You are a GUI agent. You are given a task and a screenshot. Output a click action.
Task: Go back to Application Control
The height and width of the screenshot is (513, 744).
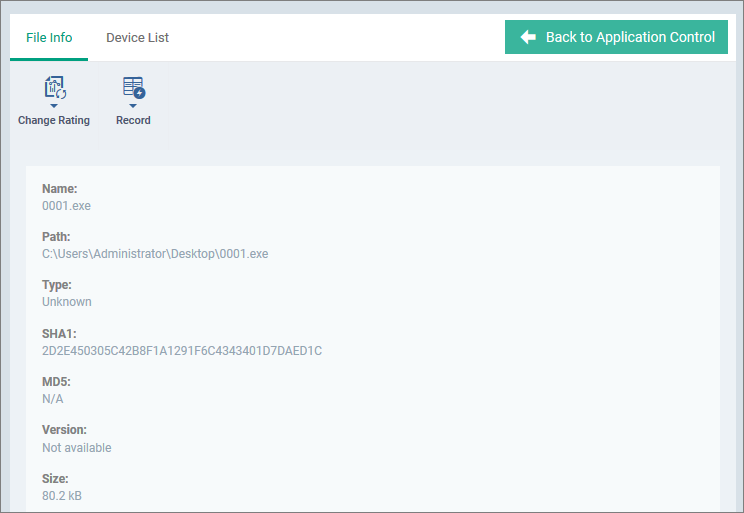pyautogui.click(x=616, y=37)
